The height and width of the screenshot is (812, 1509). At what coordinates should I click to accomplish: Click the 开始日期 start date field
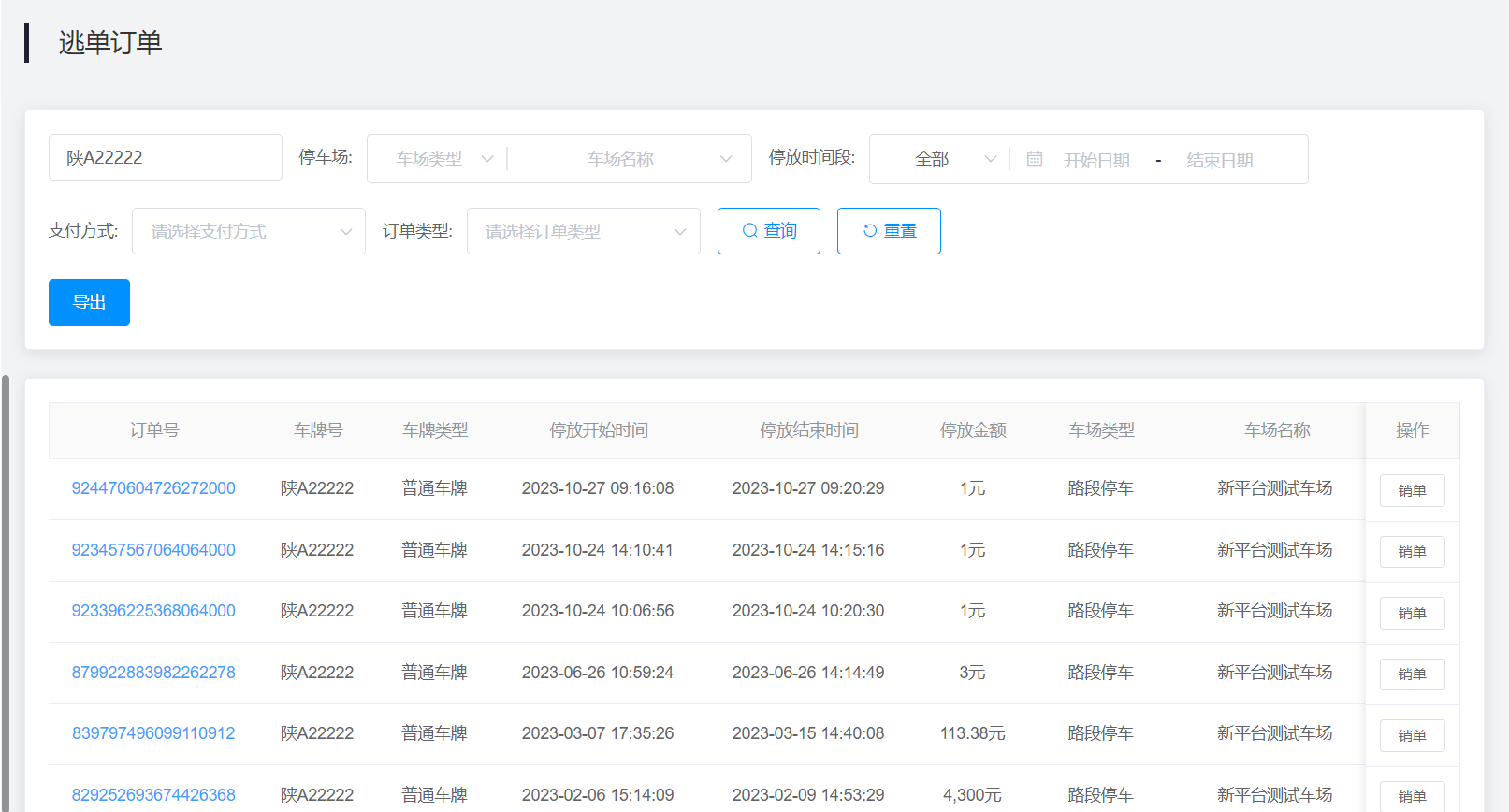pyautogui.click(x=1096, y=160)
